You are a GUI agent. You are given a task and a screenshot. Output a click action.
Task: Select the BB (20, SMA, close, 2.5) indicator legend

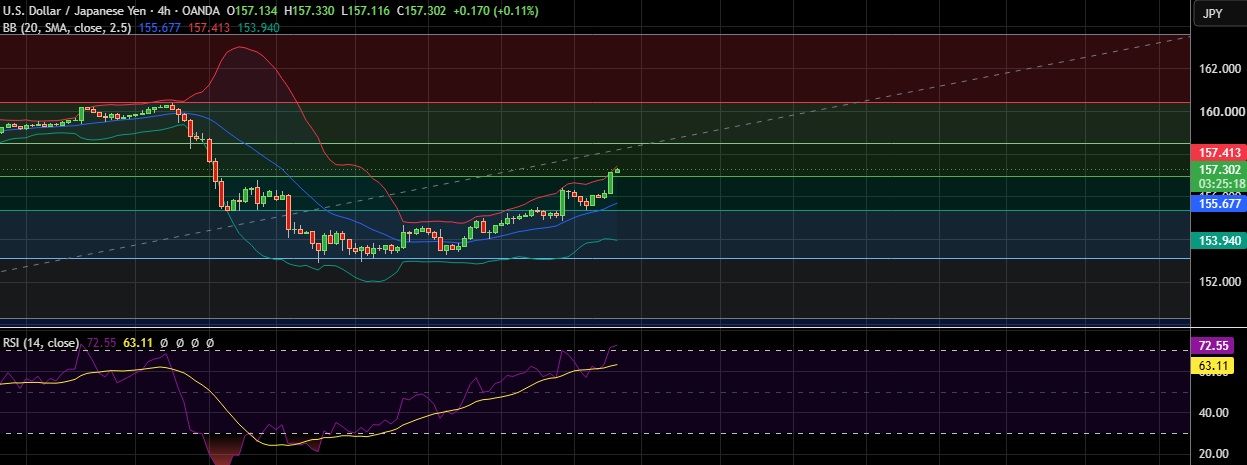coord(68,28)
